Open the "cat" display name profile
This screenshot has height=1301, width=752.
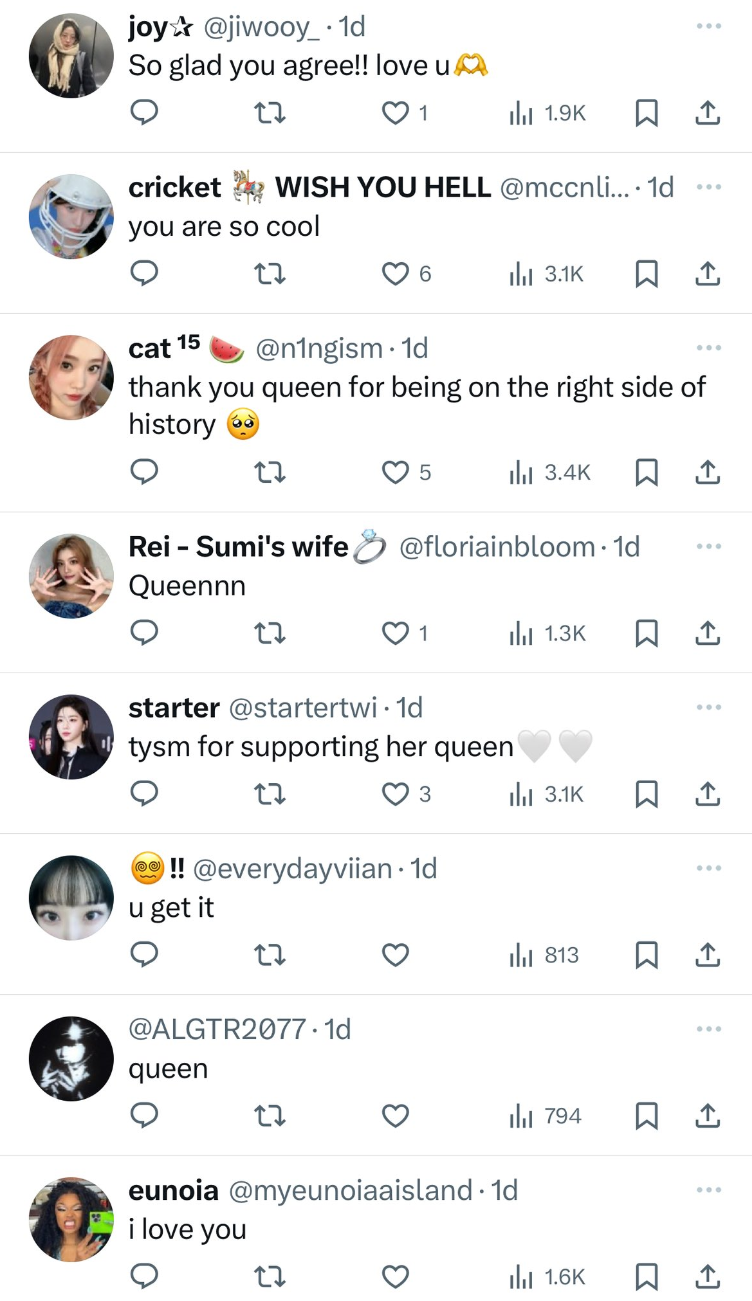pos(150,348)
